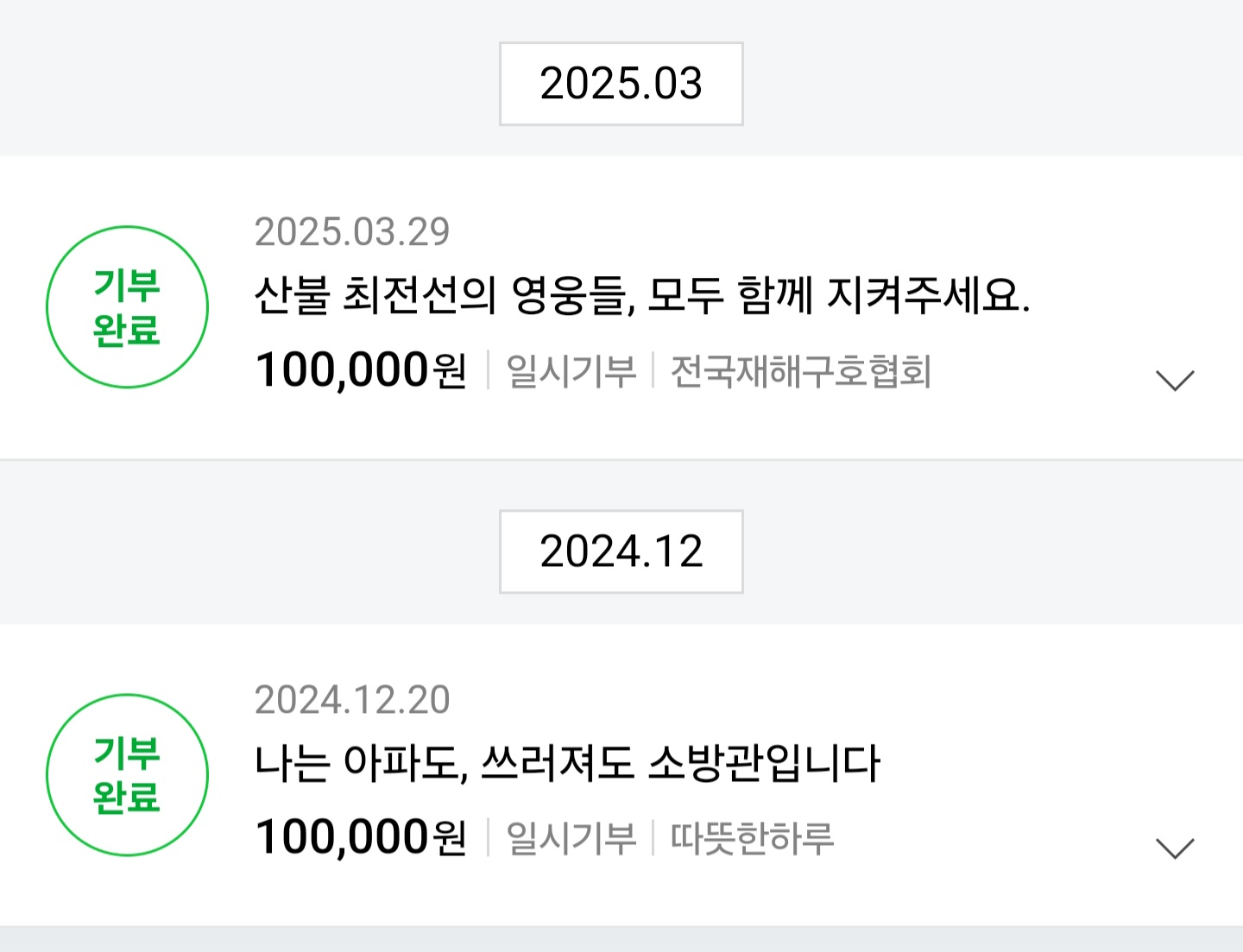The height and width of the screenshot is (952, 1243).
Task: Click the 전국재해구호협회 organization name
Action: click(x=800, y=372)
